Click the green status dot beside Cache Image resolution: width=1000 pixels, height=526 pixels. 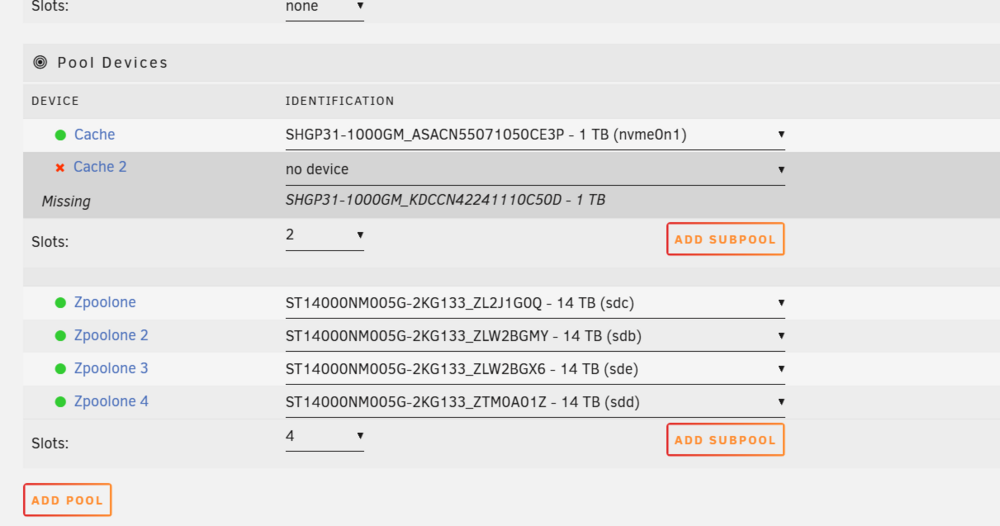coord(61,135)
